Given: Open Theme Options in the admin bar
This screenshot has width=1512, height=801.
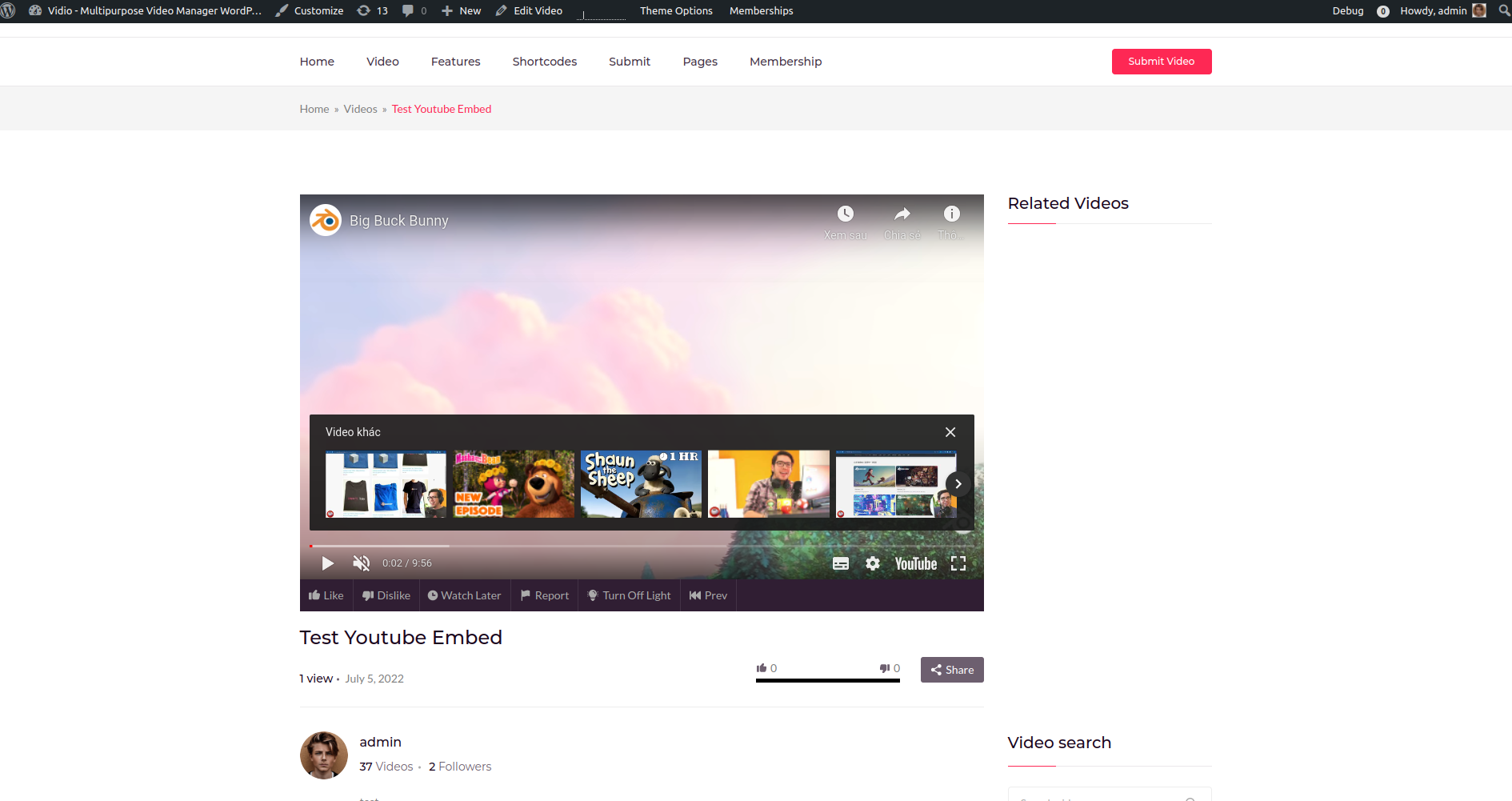Looking at the screenshot, I should (676, 10).
